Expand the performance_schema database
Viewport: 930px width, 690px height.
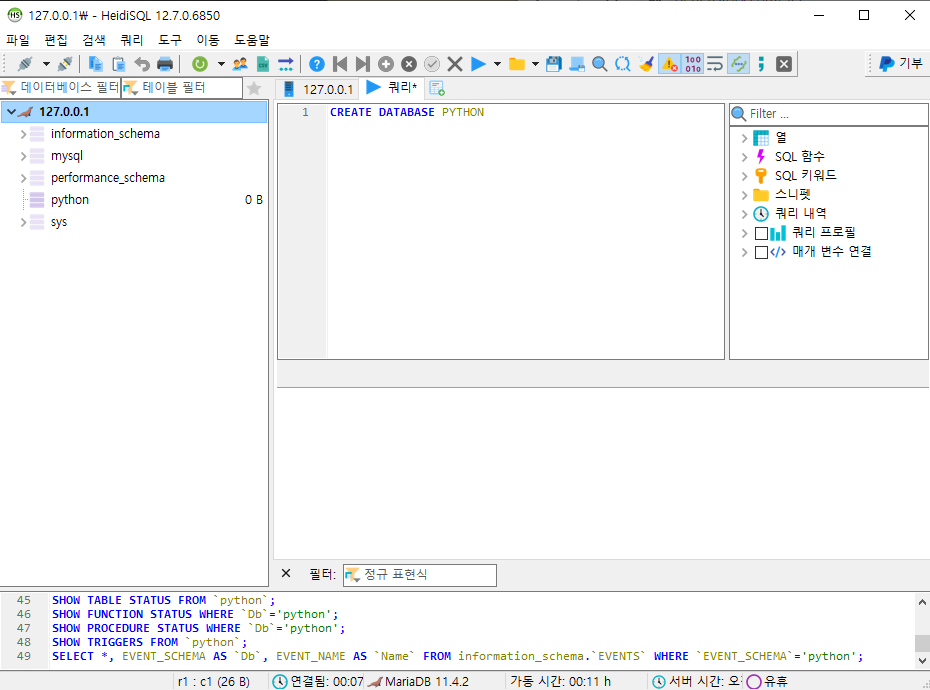point(24,178)
